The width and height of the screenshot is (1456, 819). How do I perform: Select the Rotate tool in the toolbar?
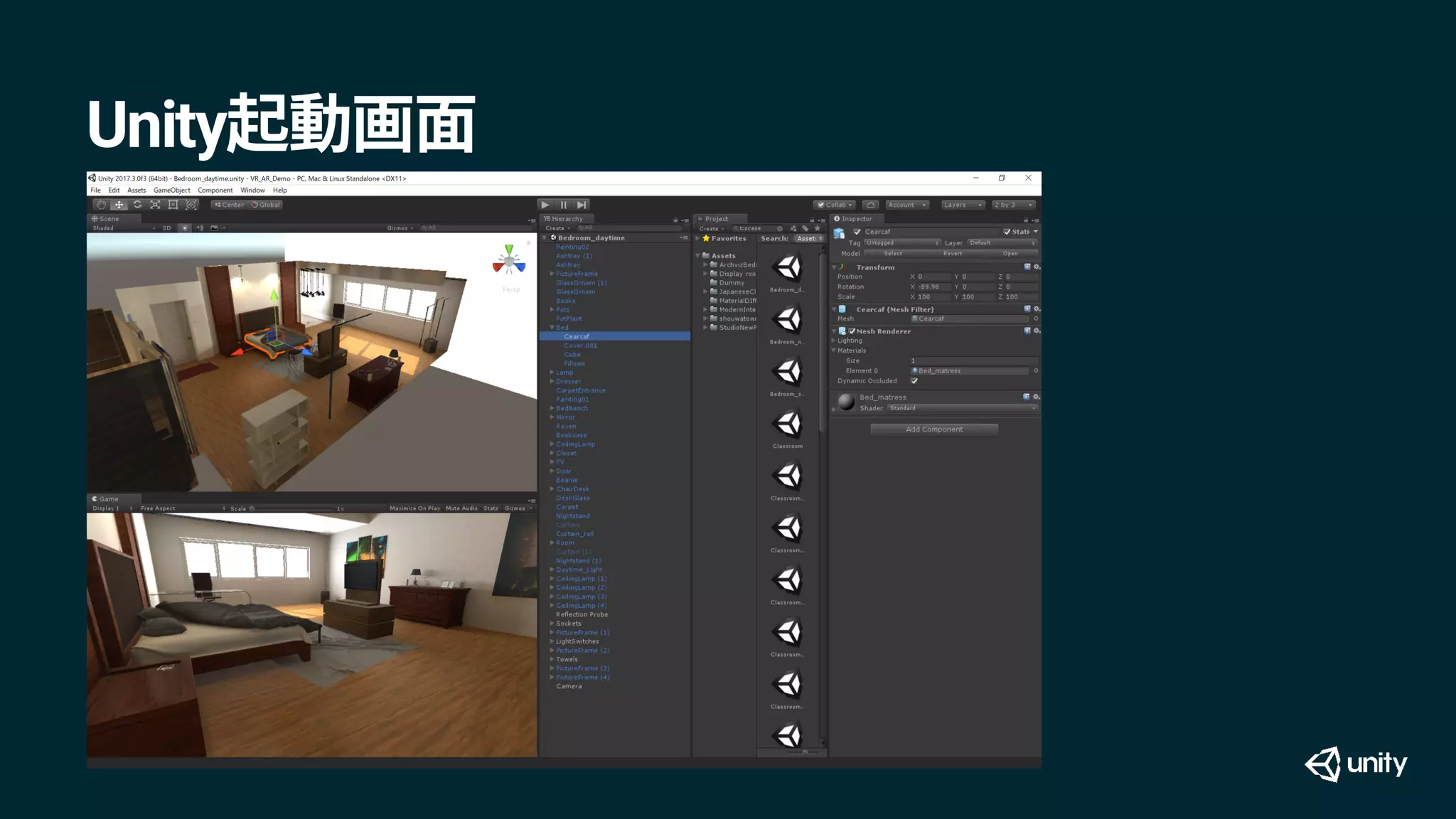[x=137, y=205]
